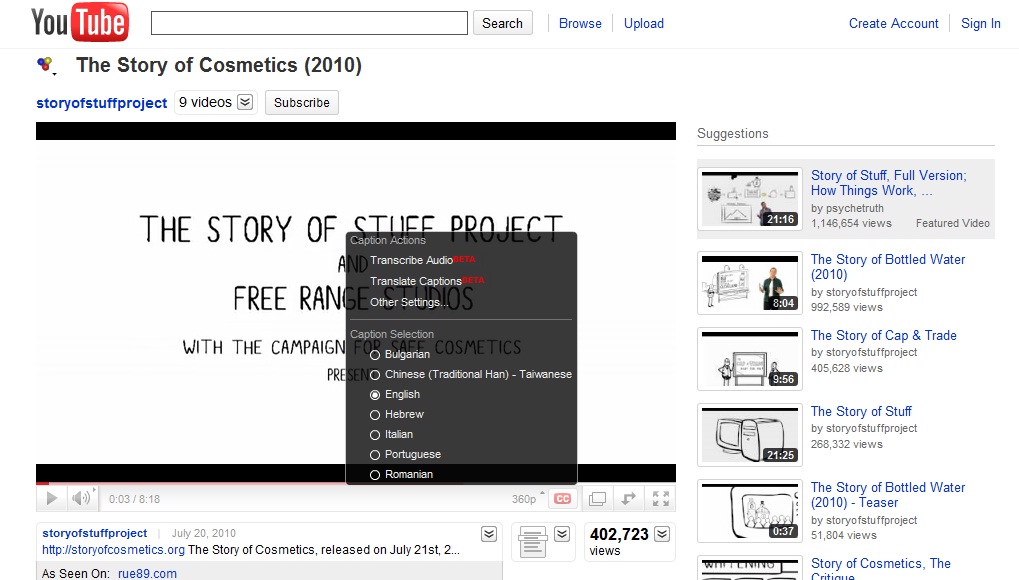Expand the transcript options arrow

tap(562, 534)
